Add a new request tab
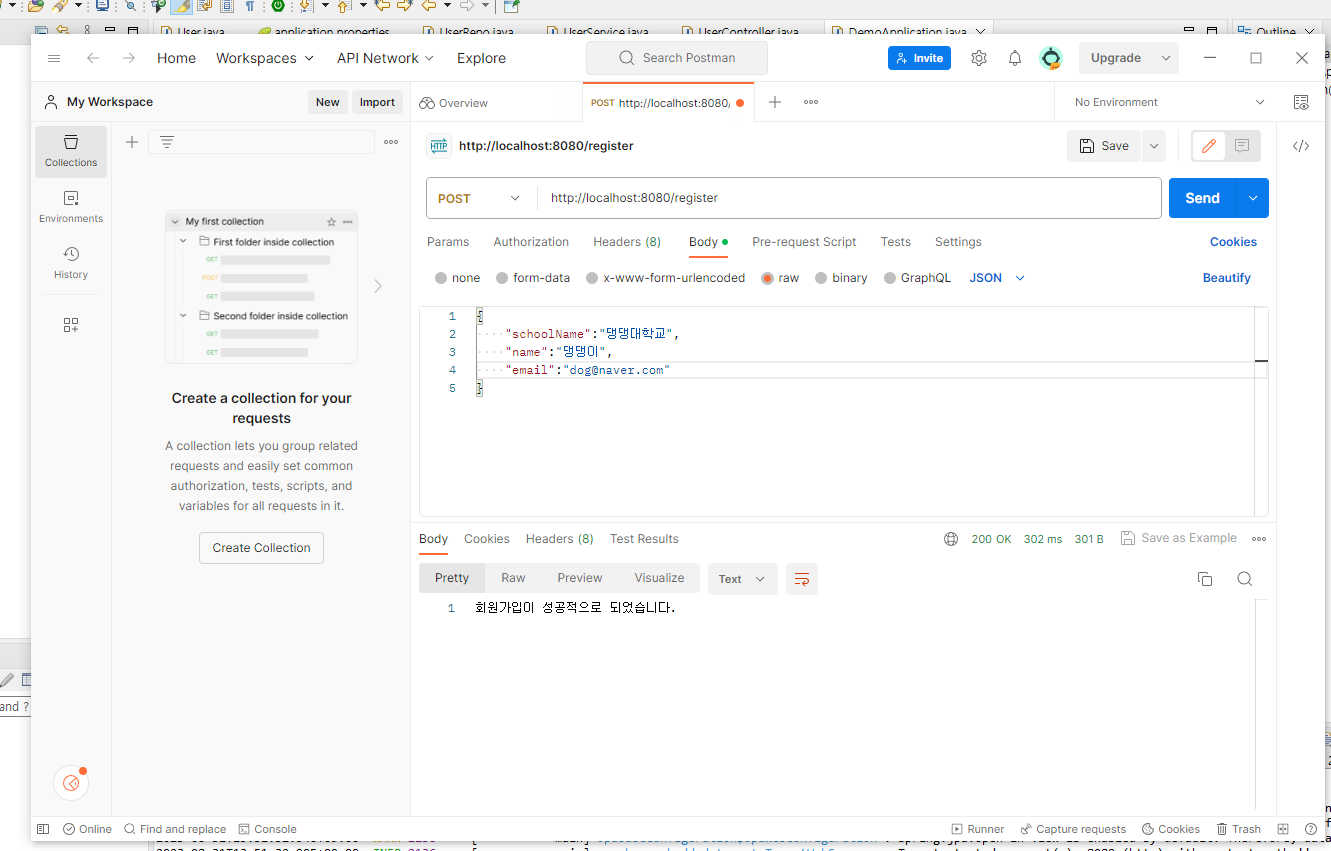Screen dimensions: 1331x851 pos(775,102)
